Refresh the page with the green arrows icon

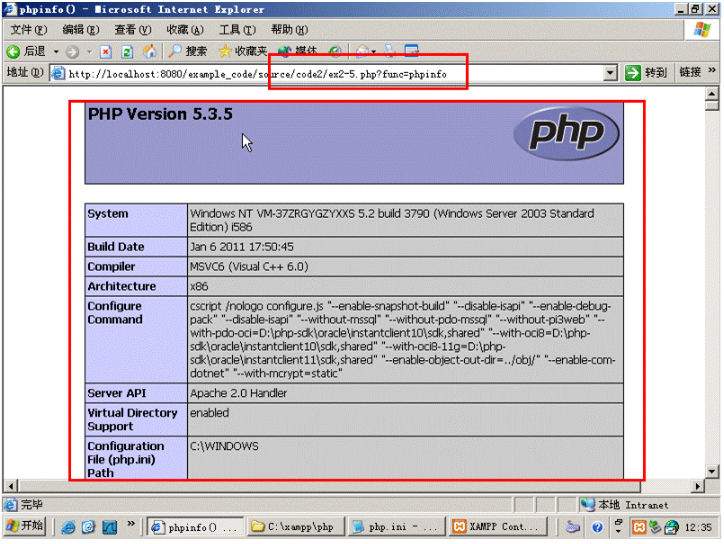(127, 52)
